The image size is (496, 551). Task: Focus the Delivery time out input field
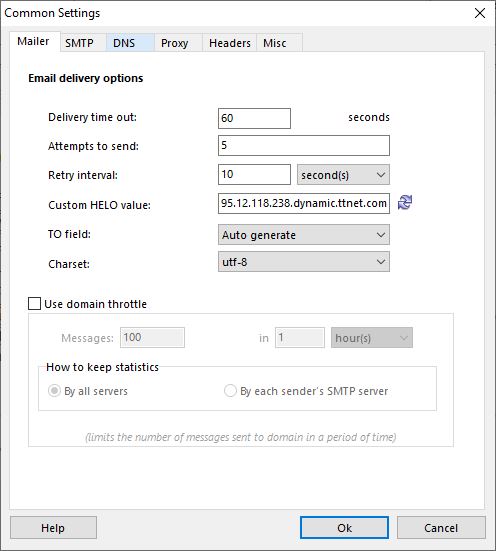pos(255,118)
